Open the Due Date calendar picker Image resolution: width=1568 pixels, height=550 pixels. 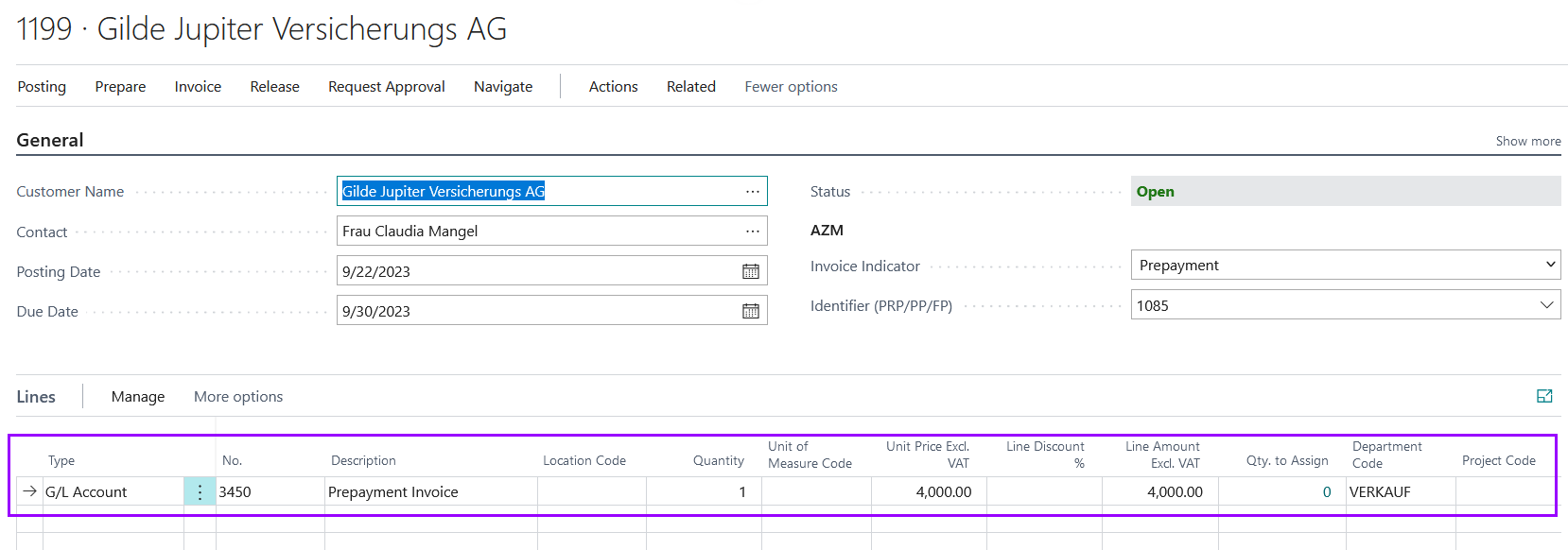tap(751, 311)
